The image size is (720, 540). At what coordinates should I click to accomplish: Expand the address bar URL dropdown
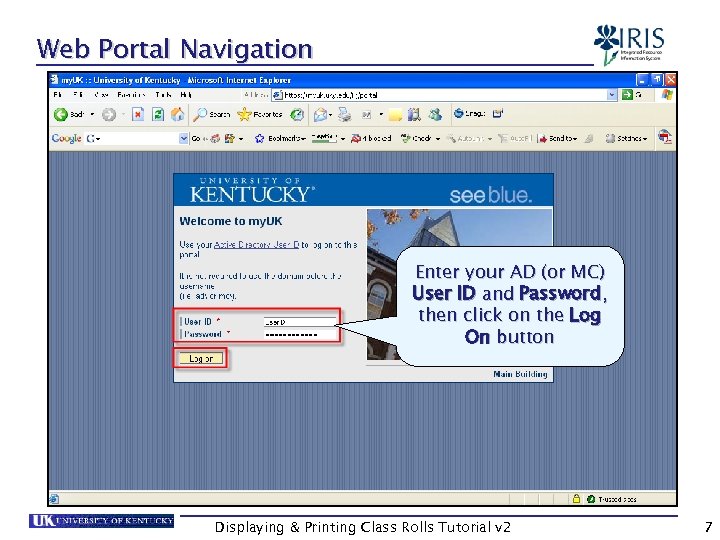(x=612, y=95)
